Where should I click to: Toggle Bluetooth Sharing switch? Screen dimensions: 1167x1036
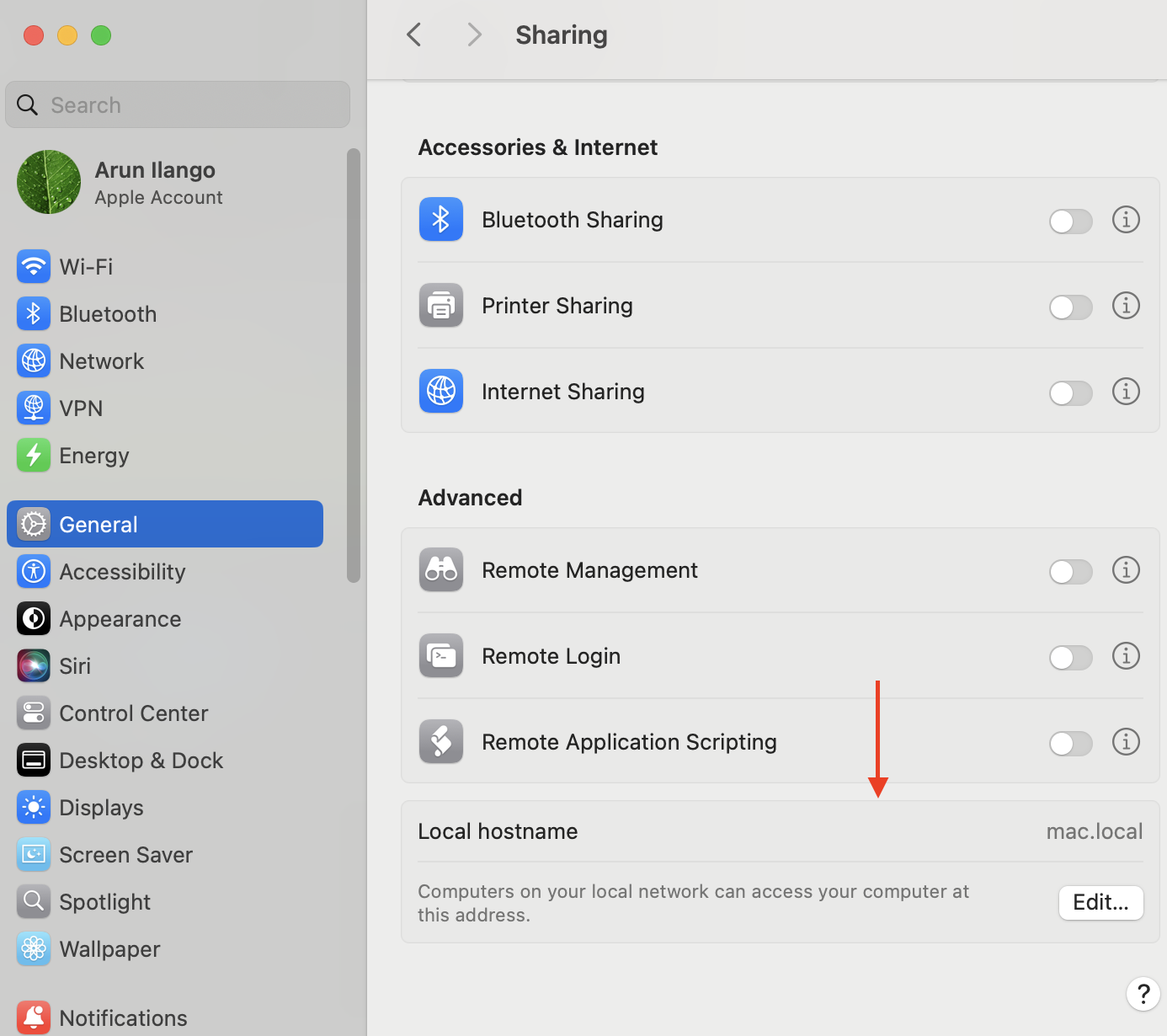click(1071, 221)
